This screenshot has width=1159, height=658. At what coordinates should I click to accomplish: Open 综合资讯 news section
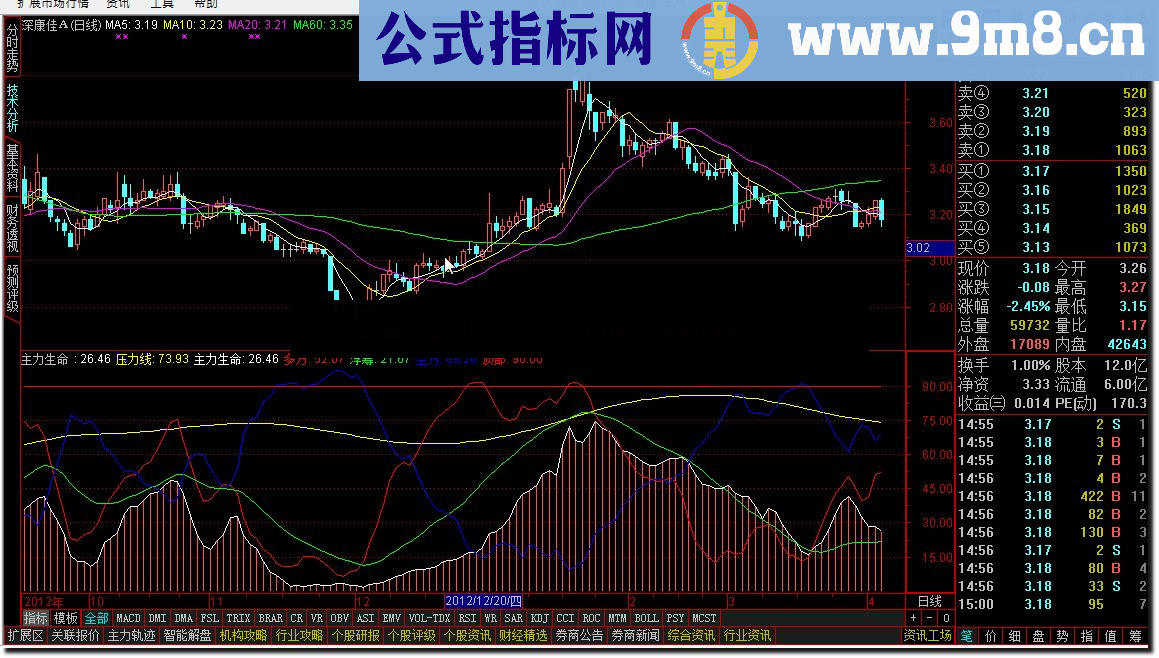[690, 635]
